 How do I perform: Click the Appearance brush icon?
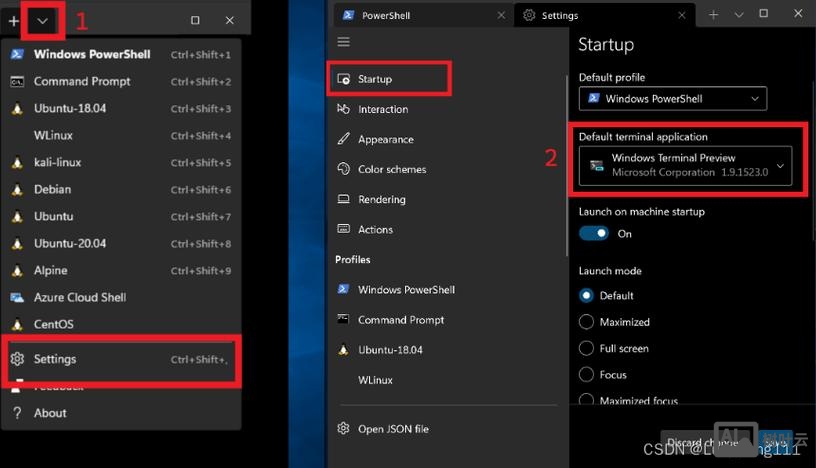tap(344, 140)
